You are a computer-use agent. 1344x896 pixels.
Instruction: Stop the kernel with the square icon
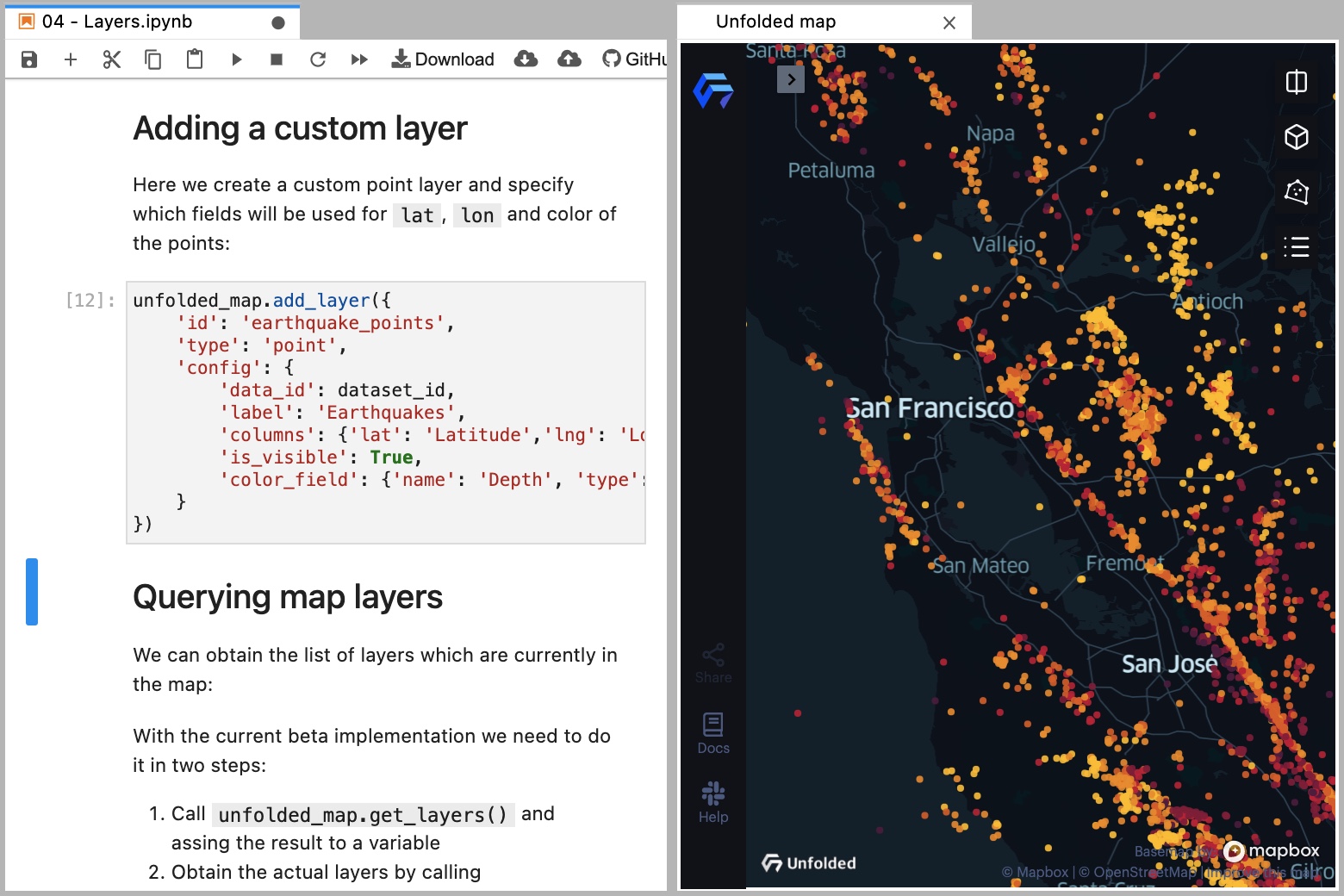(277, 59)
